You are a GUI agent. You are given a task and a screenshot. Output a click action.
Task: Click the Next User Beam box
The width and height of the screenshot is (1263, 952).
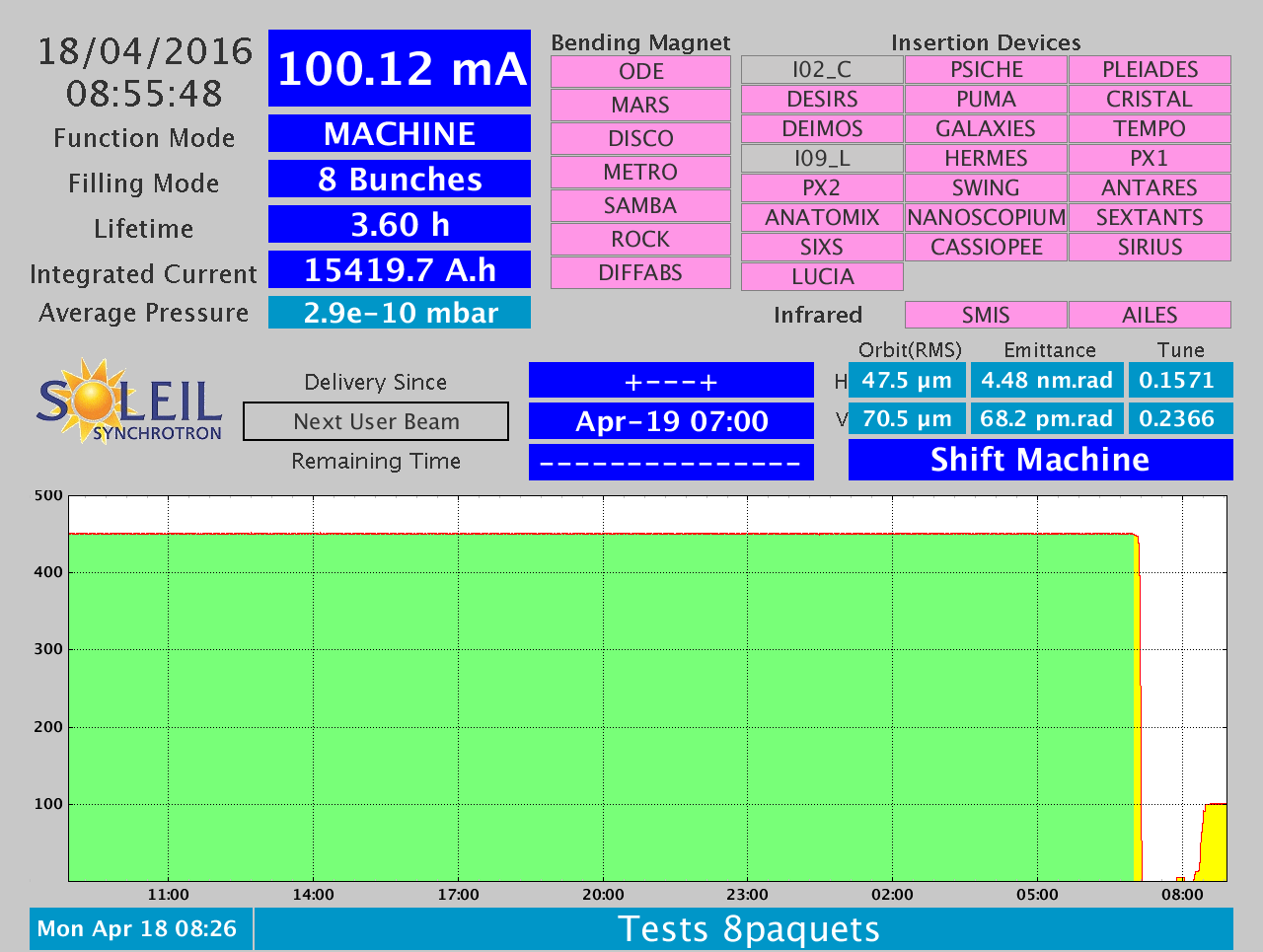tap(376, 421)
